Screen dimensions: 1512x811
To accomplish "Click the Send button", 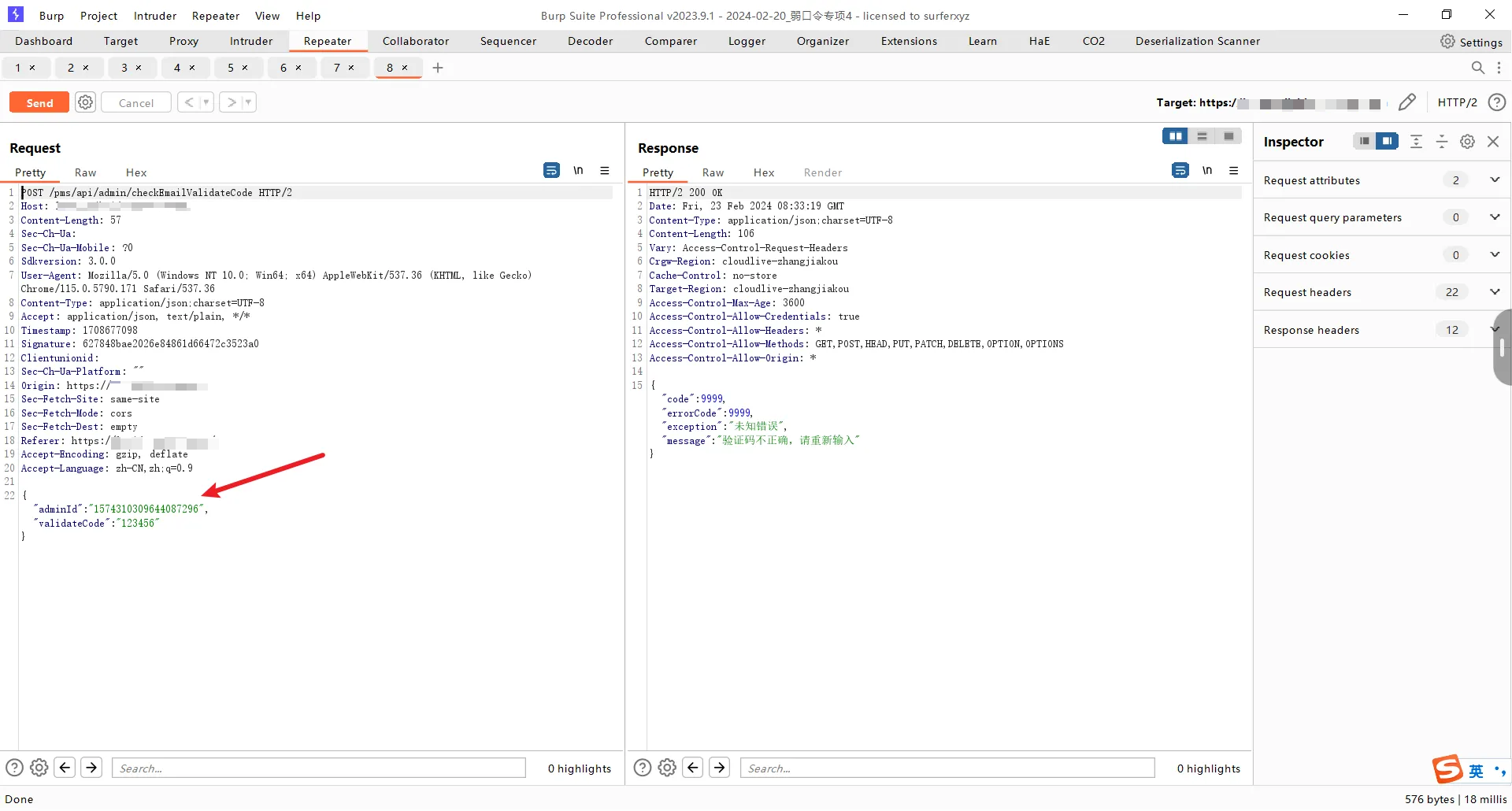I will coord(39,102).
